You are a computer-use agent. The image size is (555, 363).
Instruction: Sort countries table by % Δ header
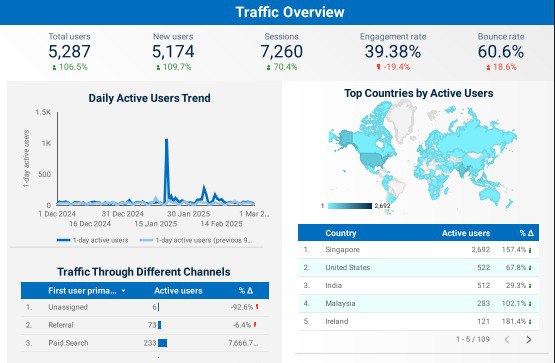click(x=526, y=233)
